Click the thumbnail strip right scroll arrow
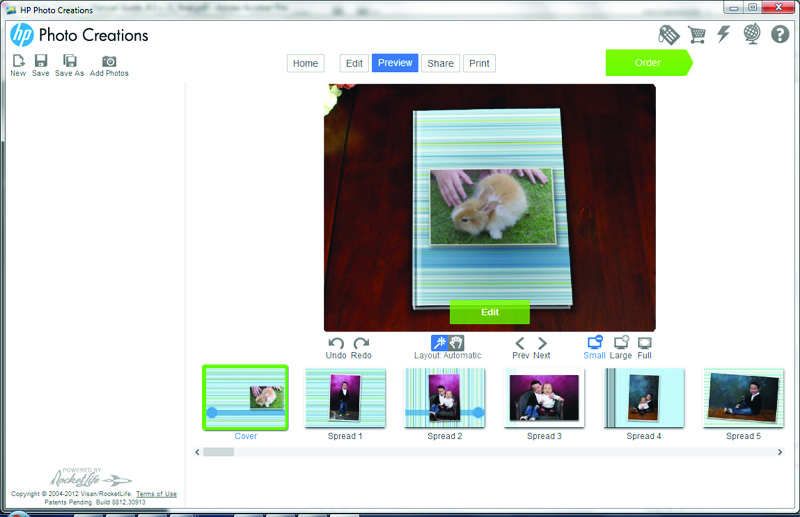This screenshot has width=800, height=517. [x=780, y=452]
